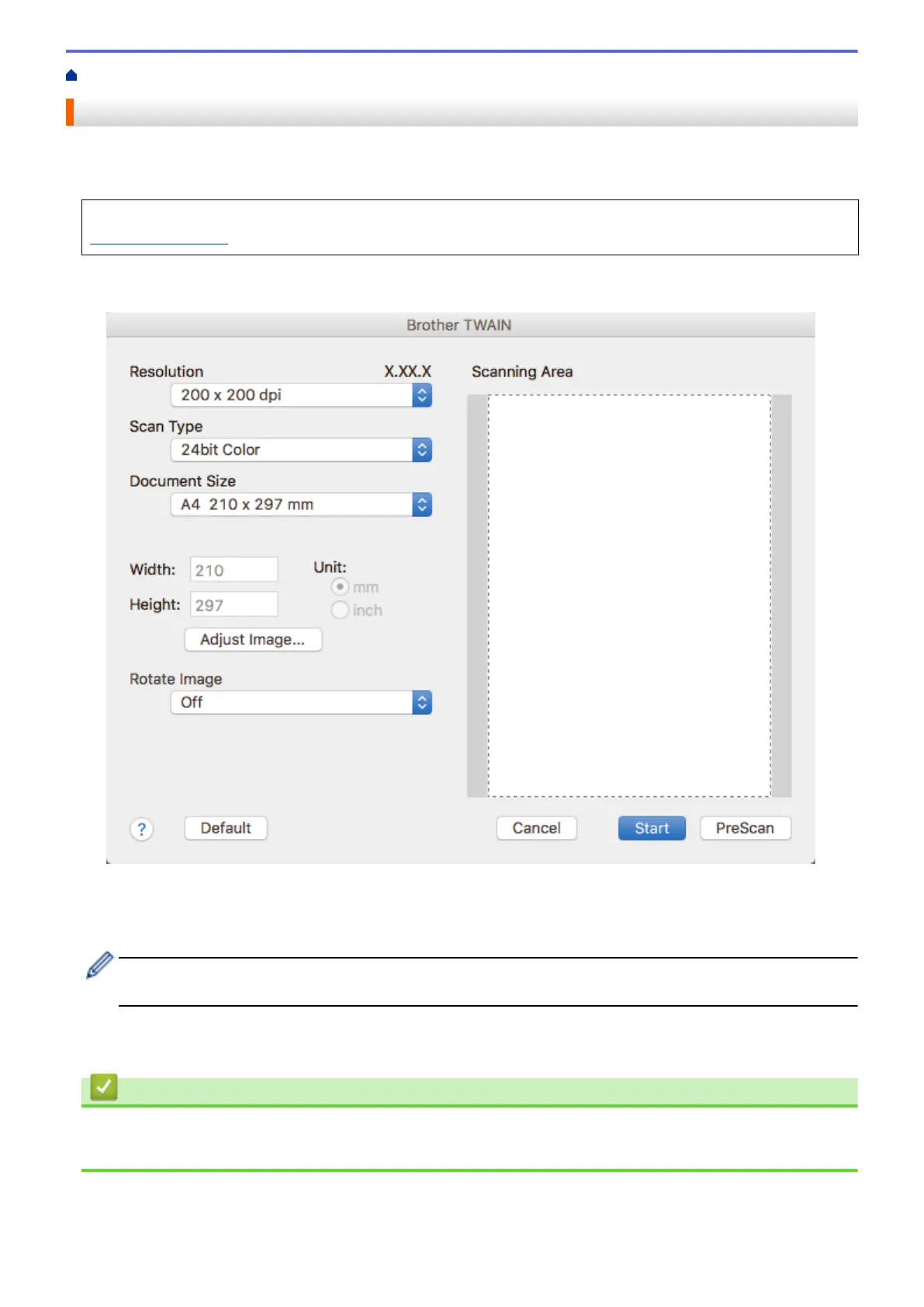The height and width of the screenshot is (1307, 924).
Task: Expand the Scan Type 24bit Color dropdown
Action: tap(301, 450)
